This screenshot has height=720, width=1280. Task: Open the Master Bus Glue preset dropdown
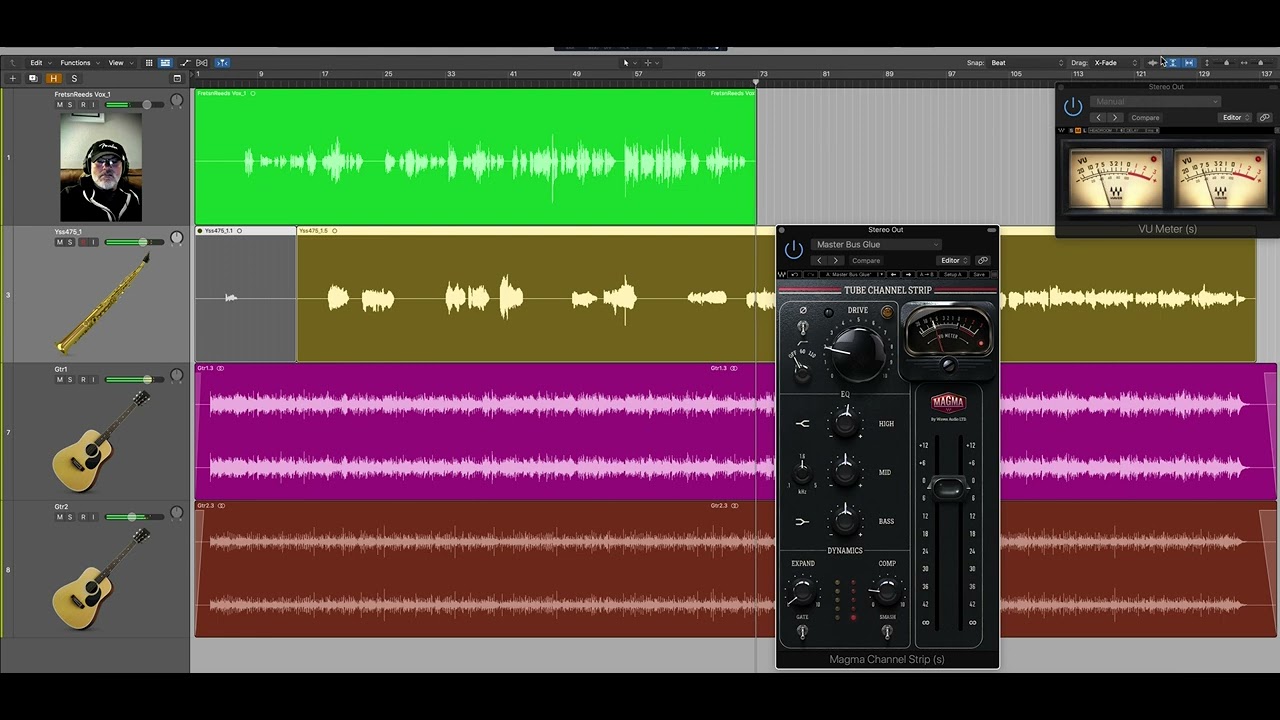pos(876,244)
